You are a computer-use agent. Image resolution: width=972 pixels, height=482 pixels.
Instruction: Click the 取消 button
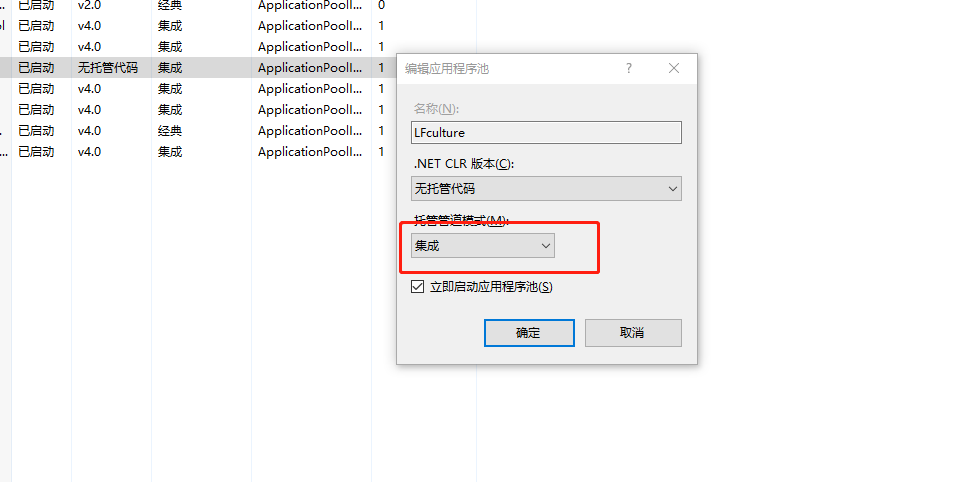[x=633, y=333]
